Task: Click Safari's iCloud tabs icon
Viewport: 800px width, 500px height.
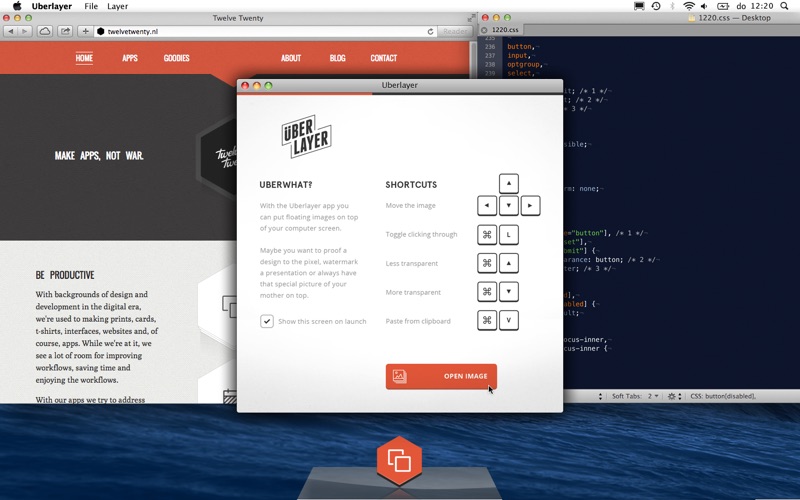Action: click(45, 31)
